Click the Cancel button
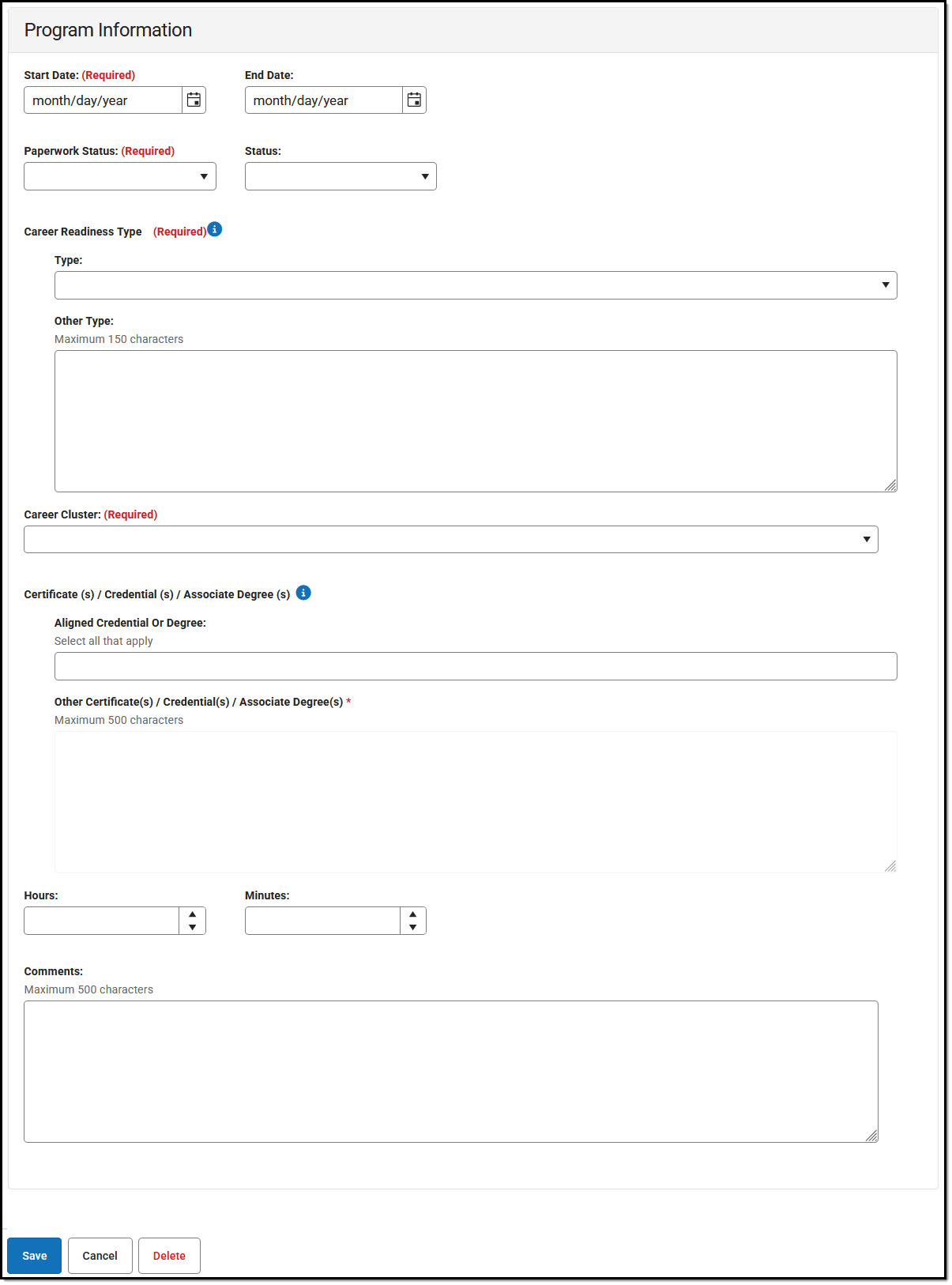The height and width of the screenshot is (1285, 952). [100, 1256]
